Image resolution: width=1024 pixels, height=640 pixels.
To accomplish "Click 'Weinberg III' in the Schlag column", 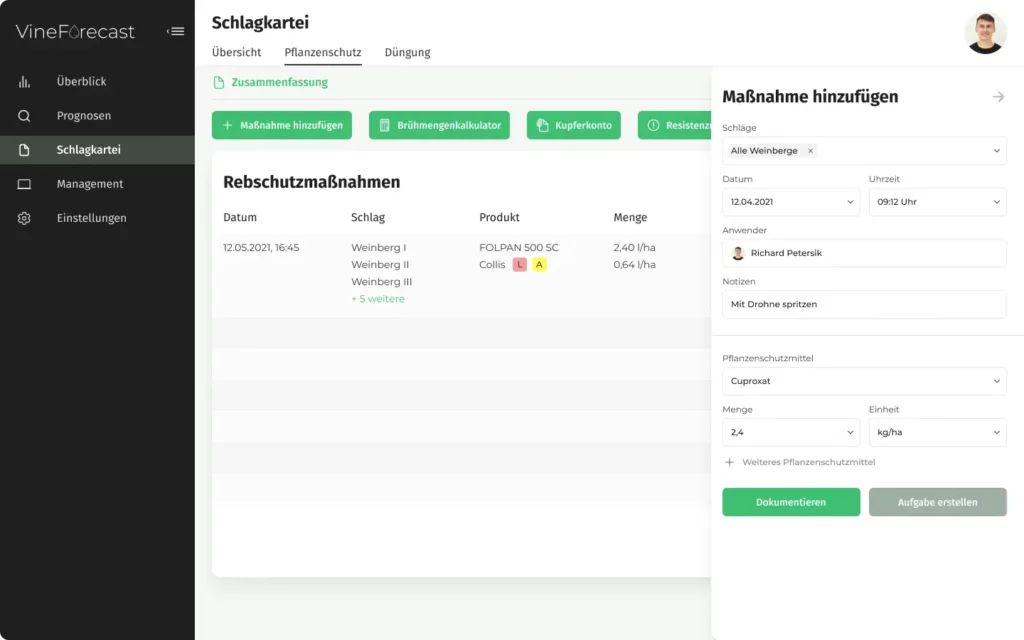I will (381, 281).
